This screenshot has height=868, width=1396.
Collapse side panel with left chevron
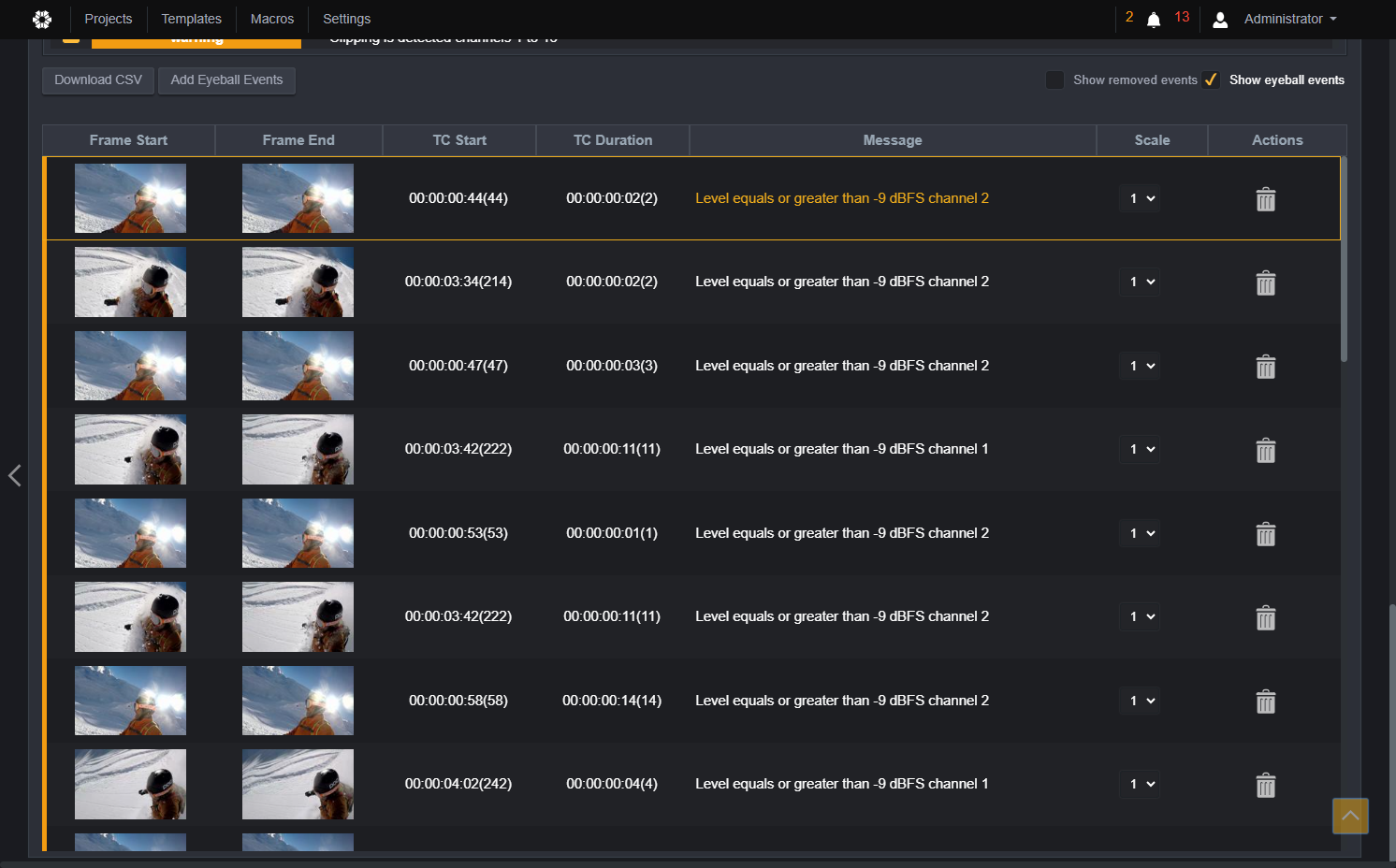(x=14, y=475)
